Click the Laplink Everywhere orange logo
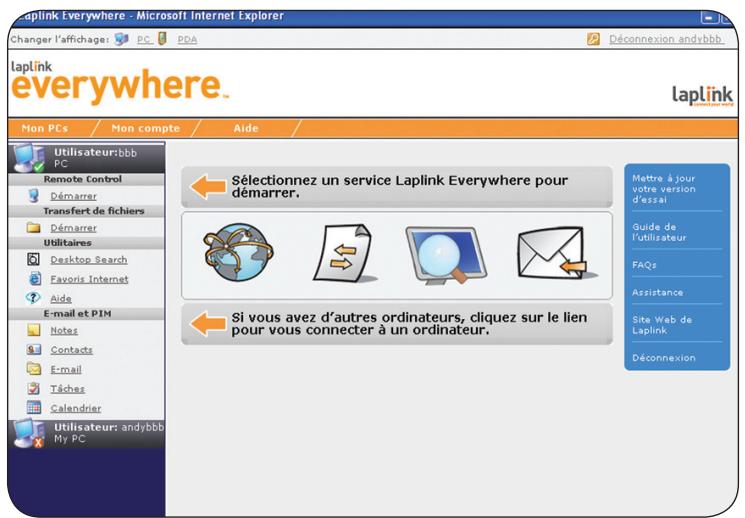This screenshot has width=745, height=518. point(119,82)
